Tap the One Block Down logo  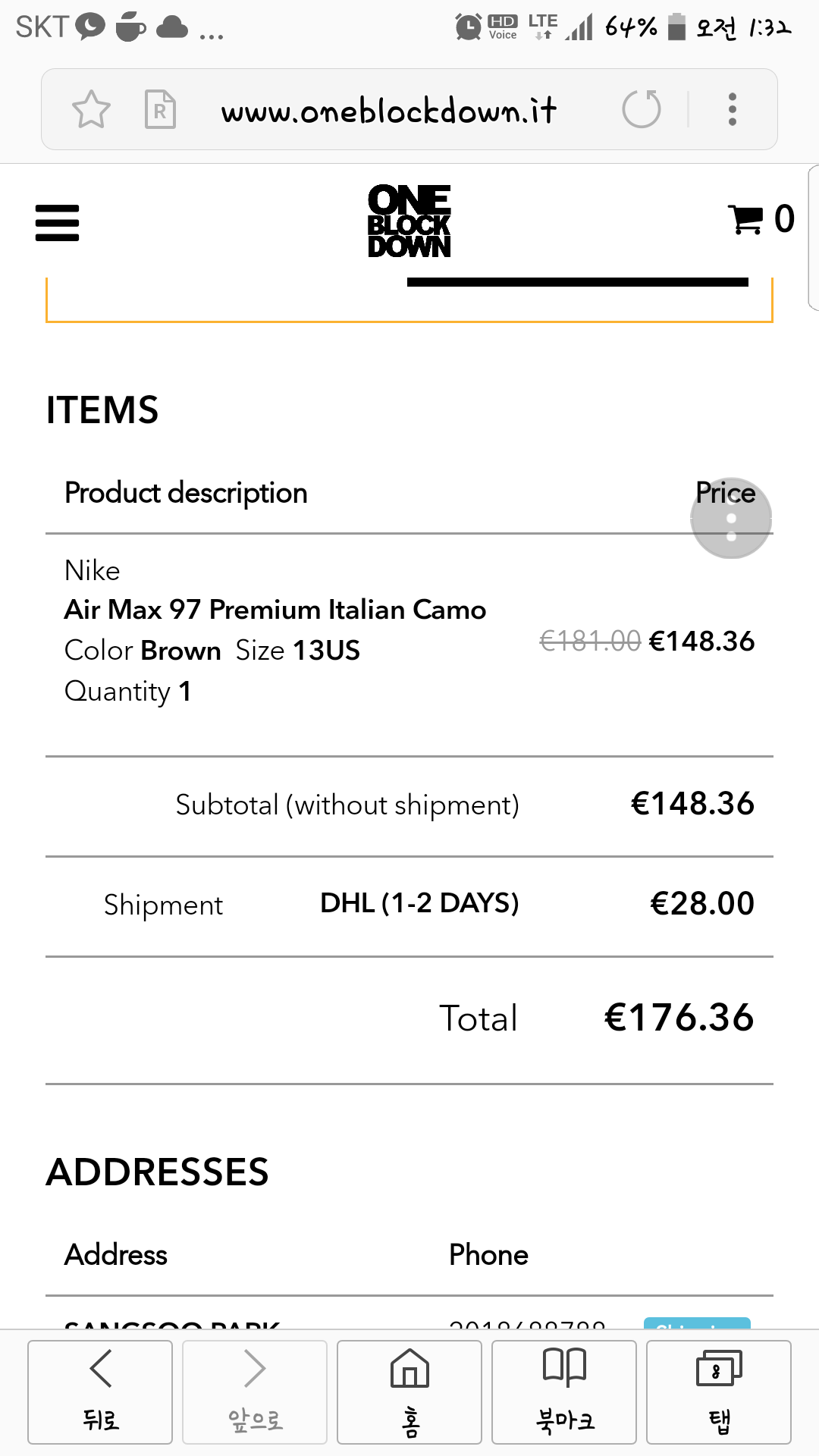(x=409, y=221)
